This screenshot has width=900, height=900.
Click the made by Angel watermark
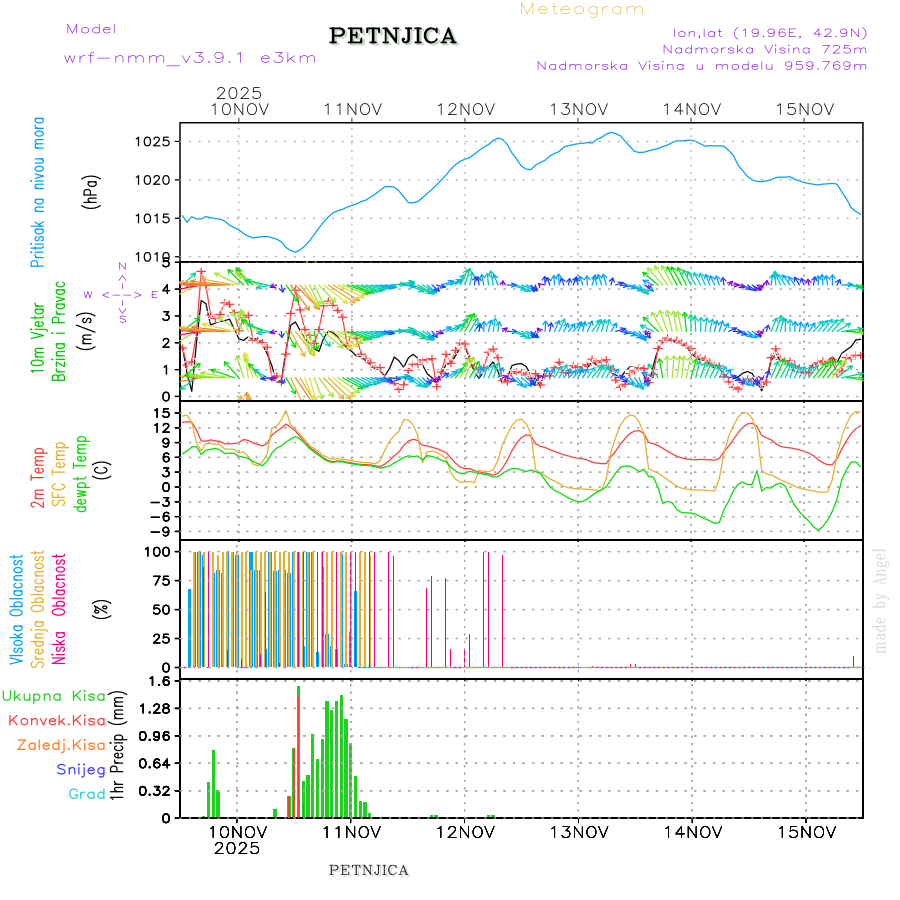tap(880, 600)
